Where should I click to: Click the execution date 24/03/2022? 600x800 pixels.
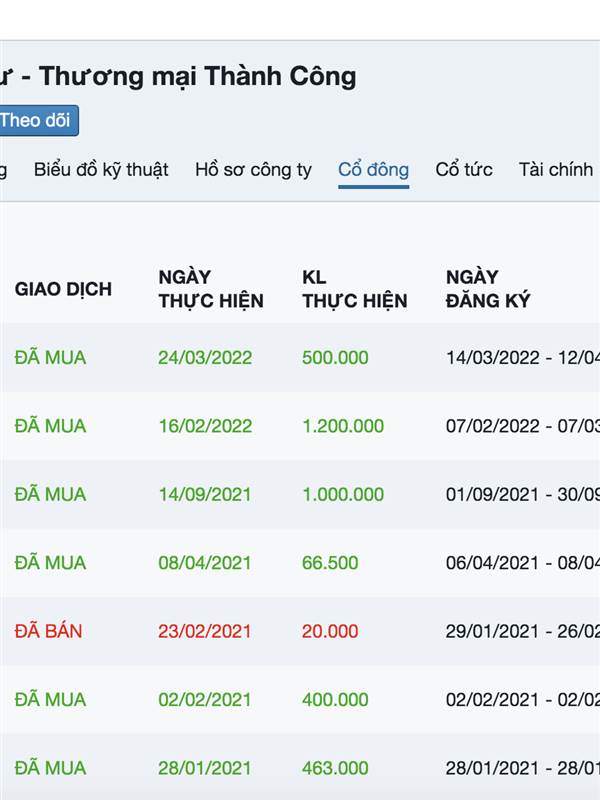(205, 357)
